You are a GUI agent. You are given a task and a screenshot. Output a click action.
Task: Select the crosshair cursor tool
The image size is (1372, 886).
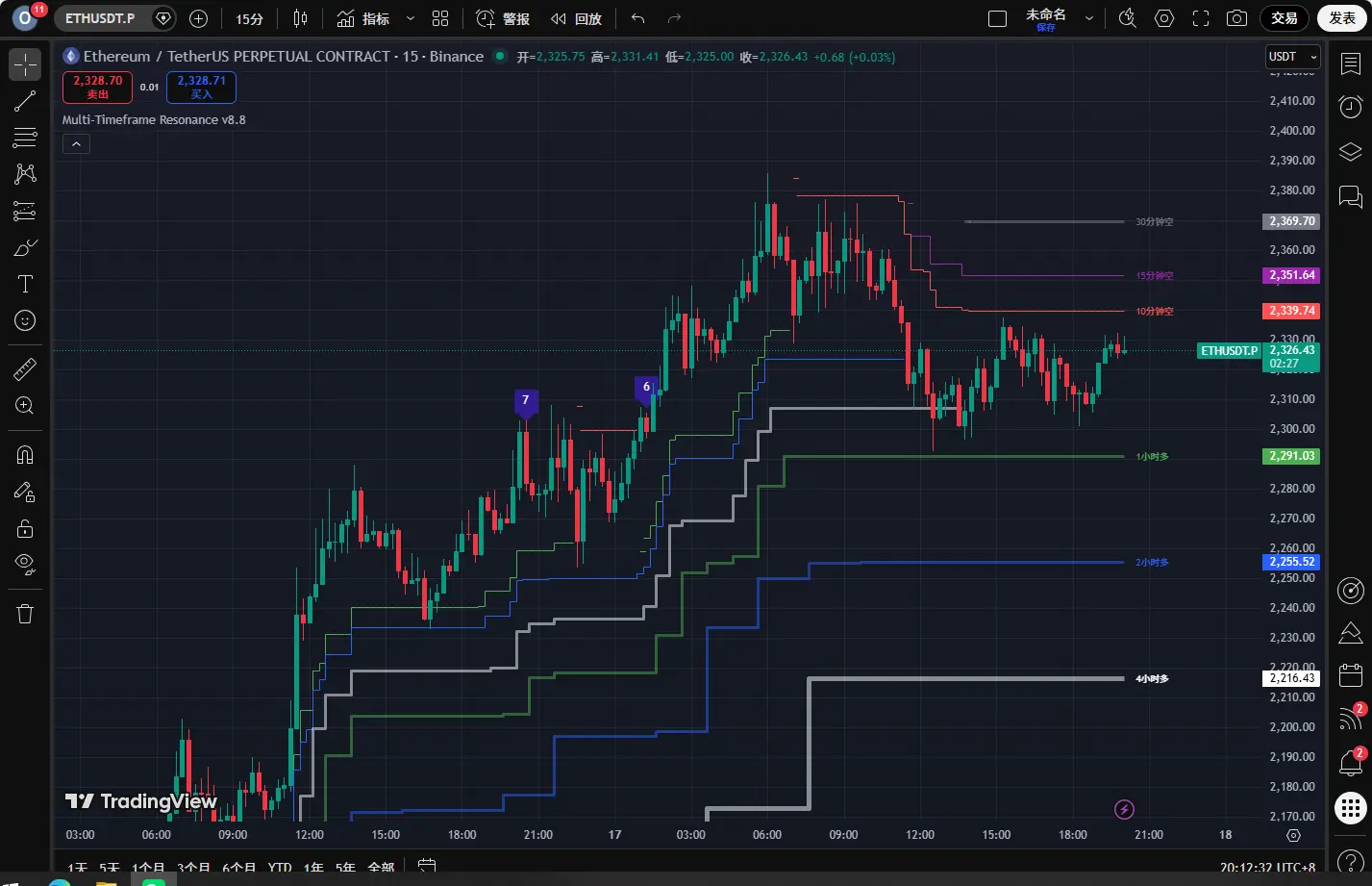click(25, 64)
